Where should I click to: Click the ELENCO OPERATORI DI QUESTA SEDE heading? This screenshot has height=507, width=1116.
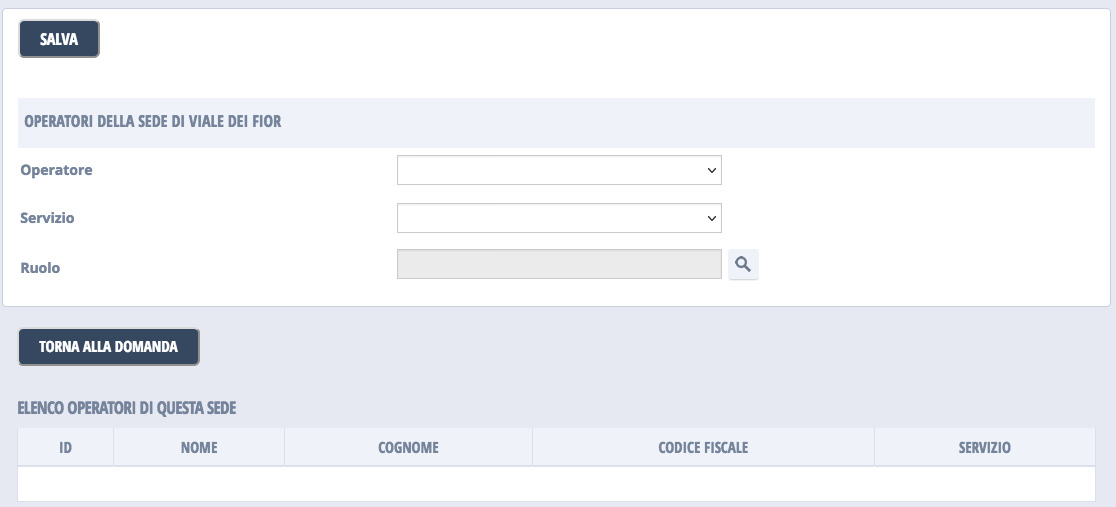127,408
